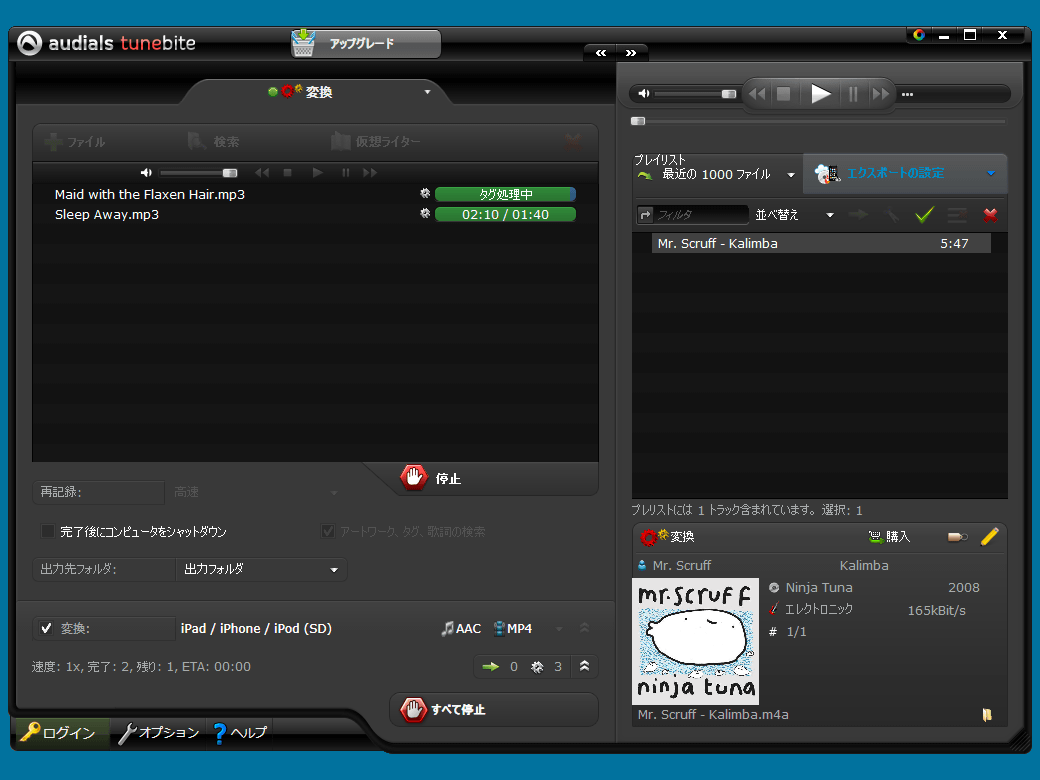Click the 停止 stop button

(x=431, y=478)
